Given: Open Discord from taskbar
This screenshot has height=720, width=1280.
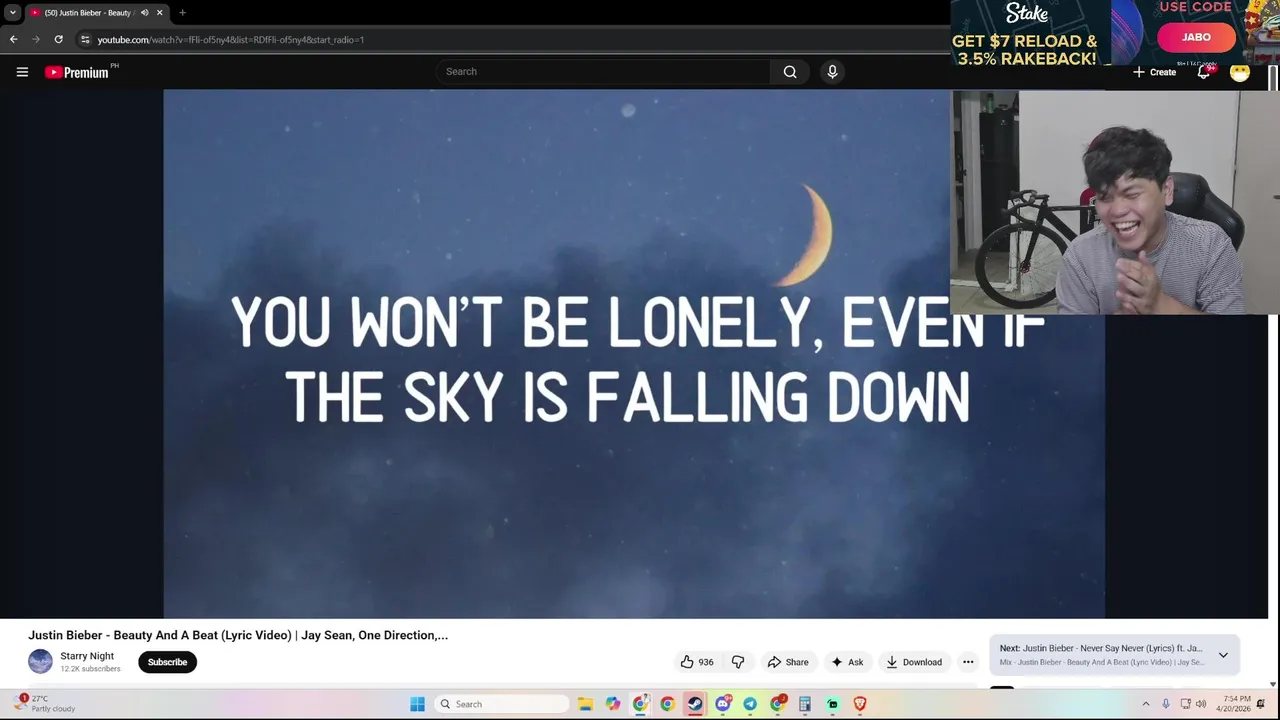Looking at the screenshot, I should click(723, 704).
